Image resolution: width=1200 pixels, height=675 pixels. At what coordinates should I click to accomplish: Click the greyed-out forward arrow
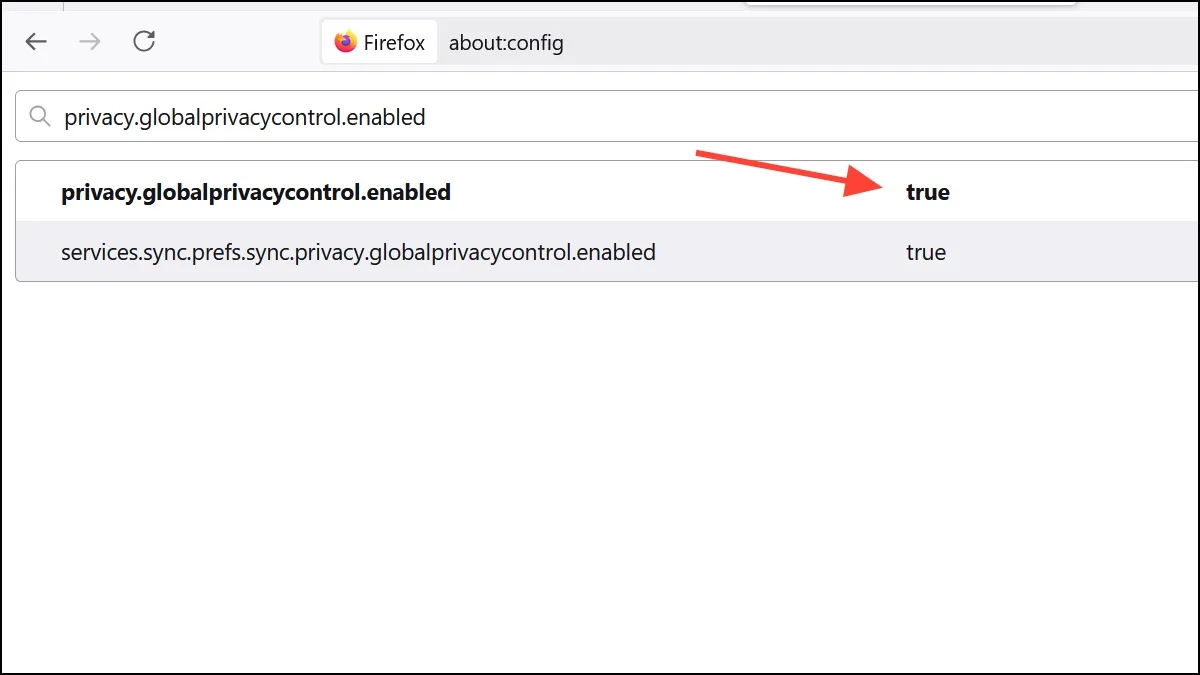tap(90, 42)
